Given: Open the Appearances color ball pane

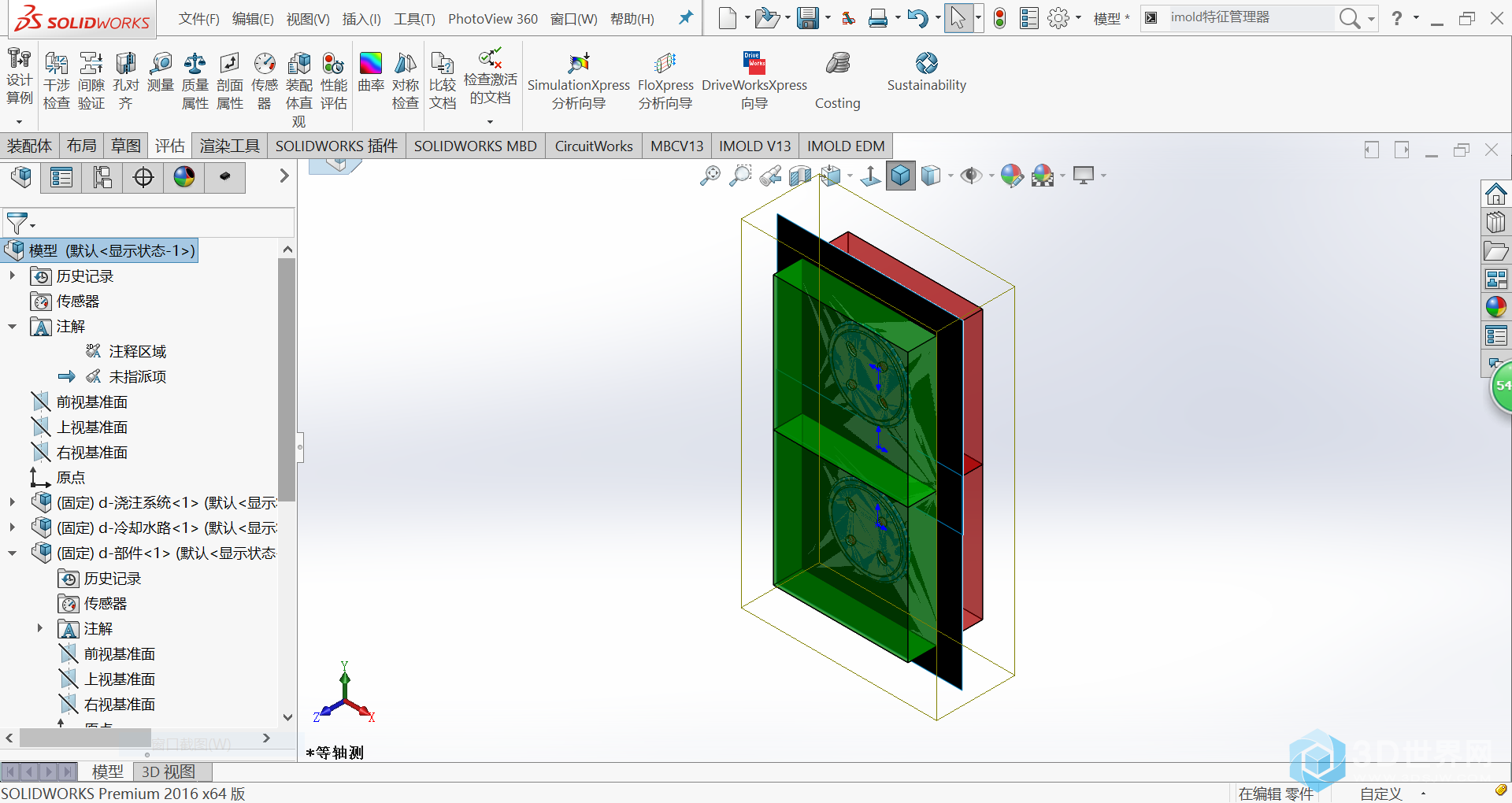Looking at the screenshot, I should (x=1496, y=307).
